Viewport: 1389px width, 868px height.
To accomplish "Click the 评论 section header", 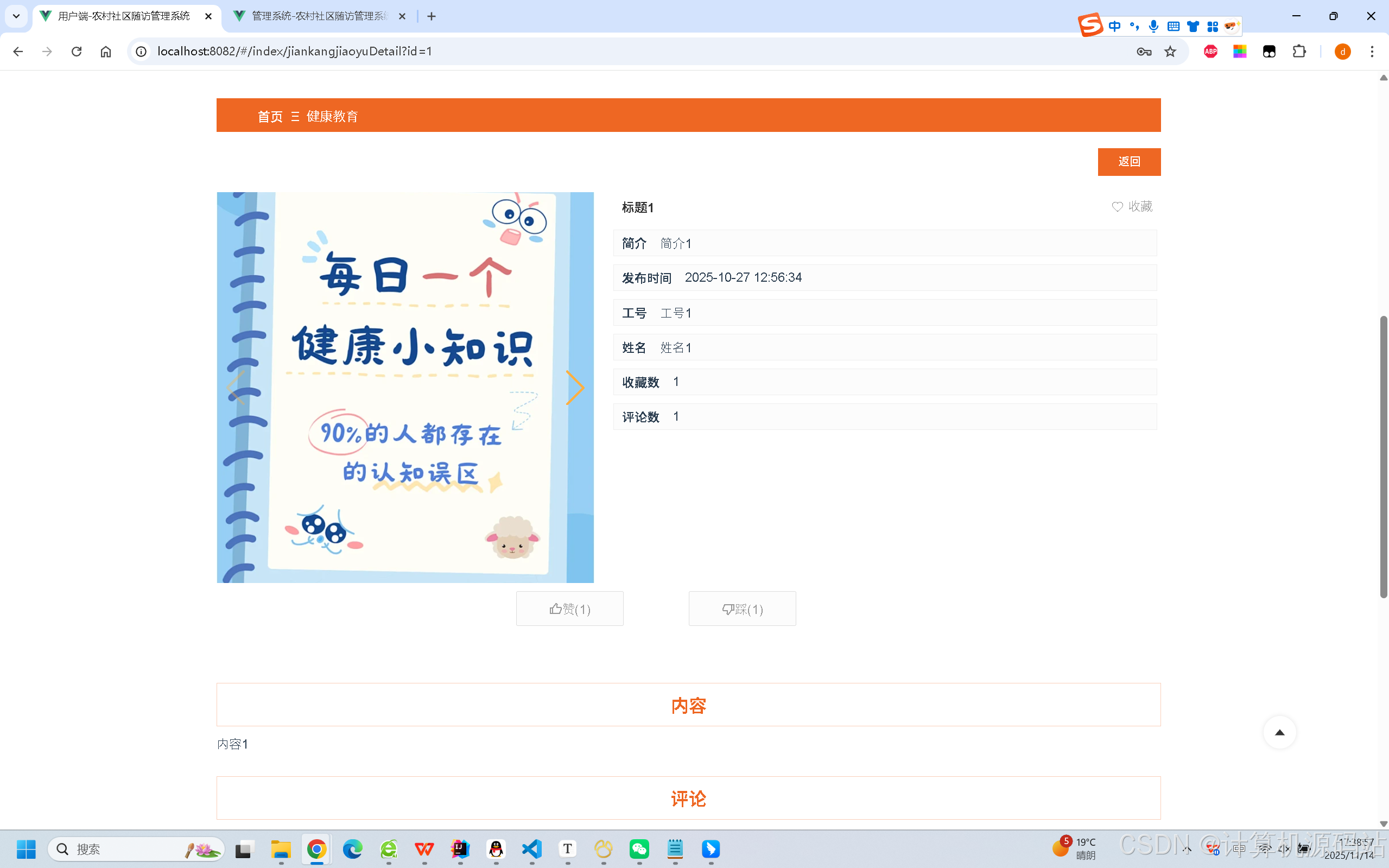I will (x=688, y=798).
